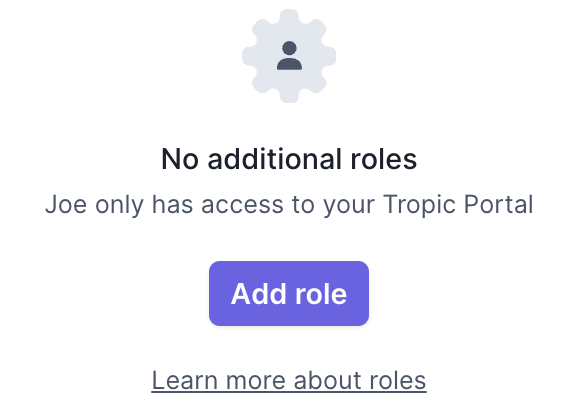Tap the grey cog badge above the heading
The image size is (568, 412).
pos(289,56)
